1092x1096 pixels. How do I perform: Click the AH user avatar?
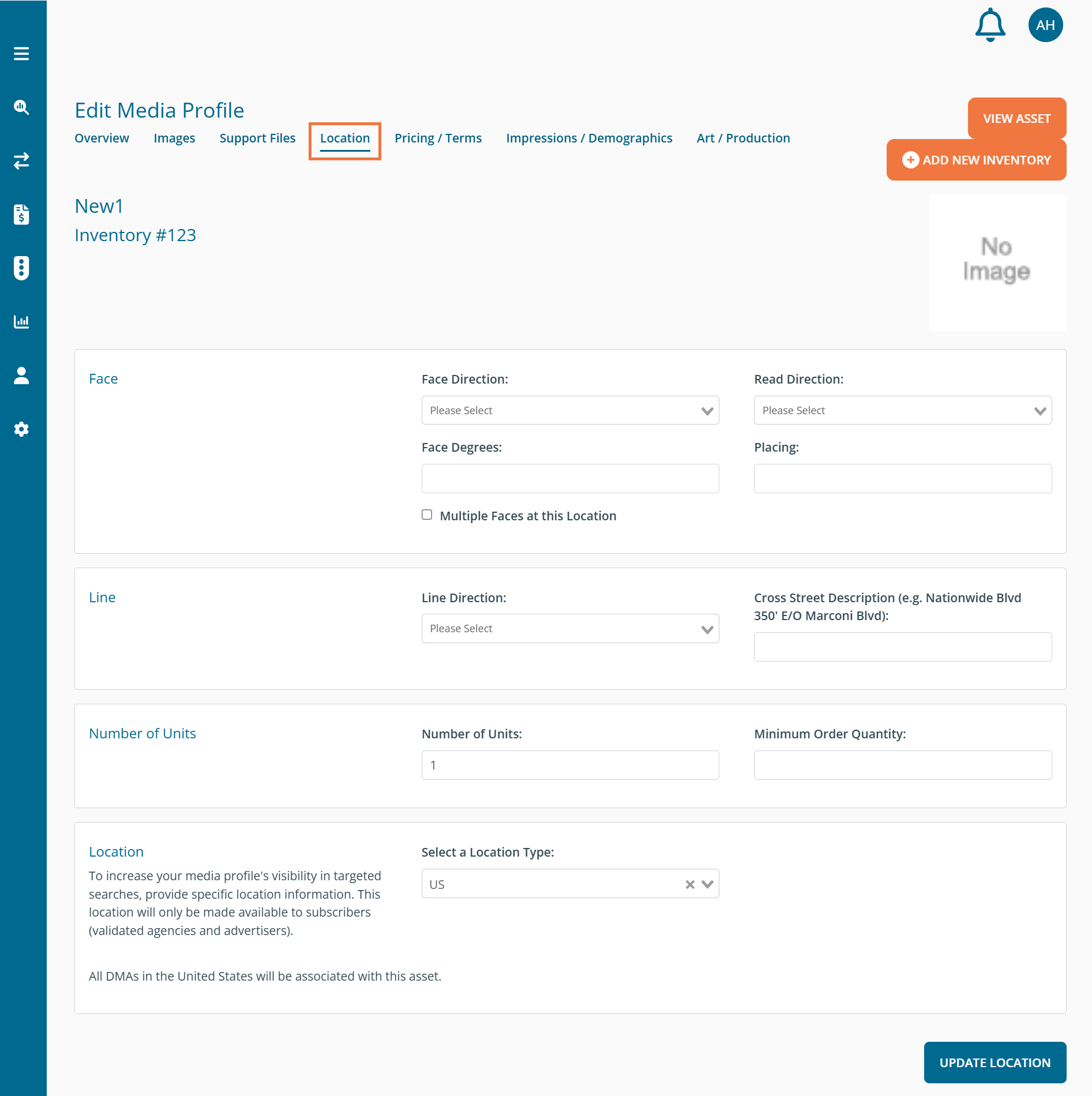pos(1045,25)
